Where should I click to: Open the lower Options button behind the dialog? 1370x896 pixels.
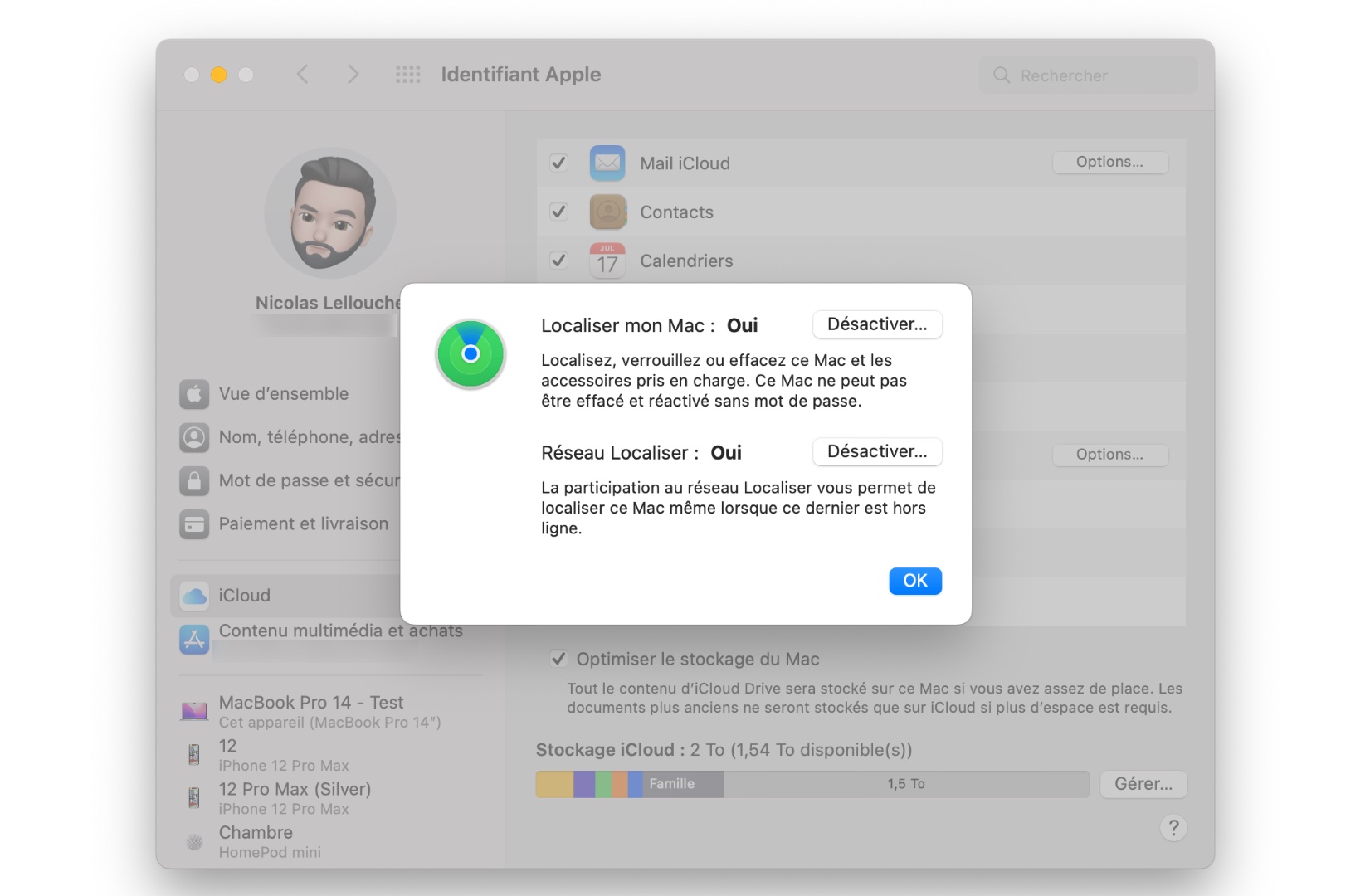[x=1110, y=455]
